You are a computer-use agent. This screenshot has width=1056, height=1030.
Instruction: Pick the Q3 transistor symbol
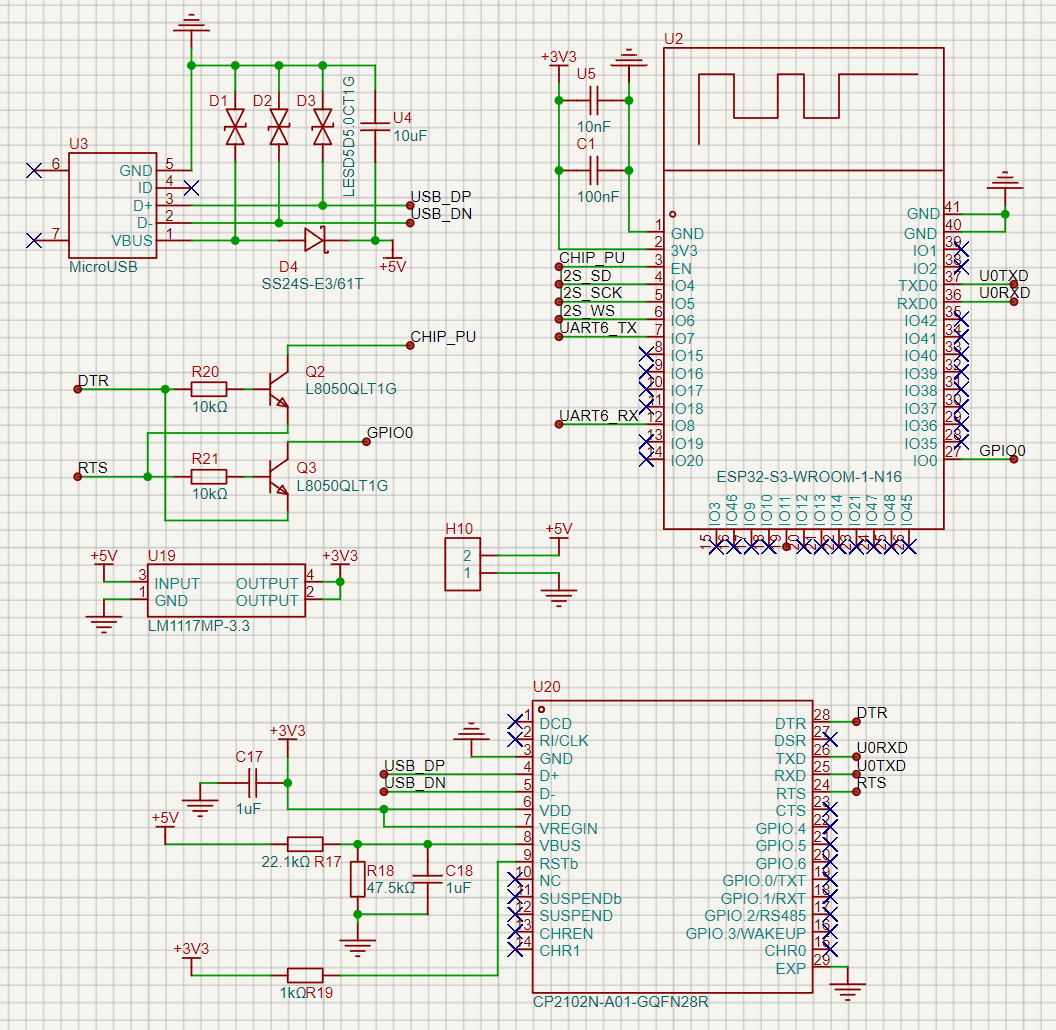pyautogui.click(x=278, y=477)
